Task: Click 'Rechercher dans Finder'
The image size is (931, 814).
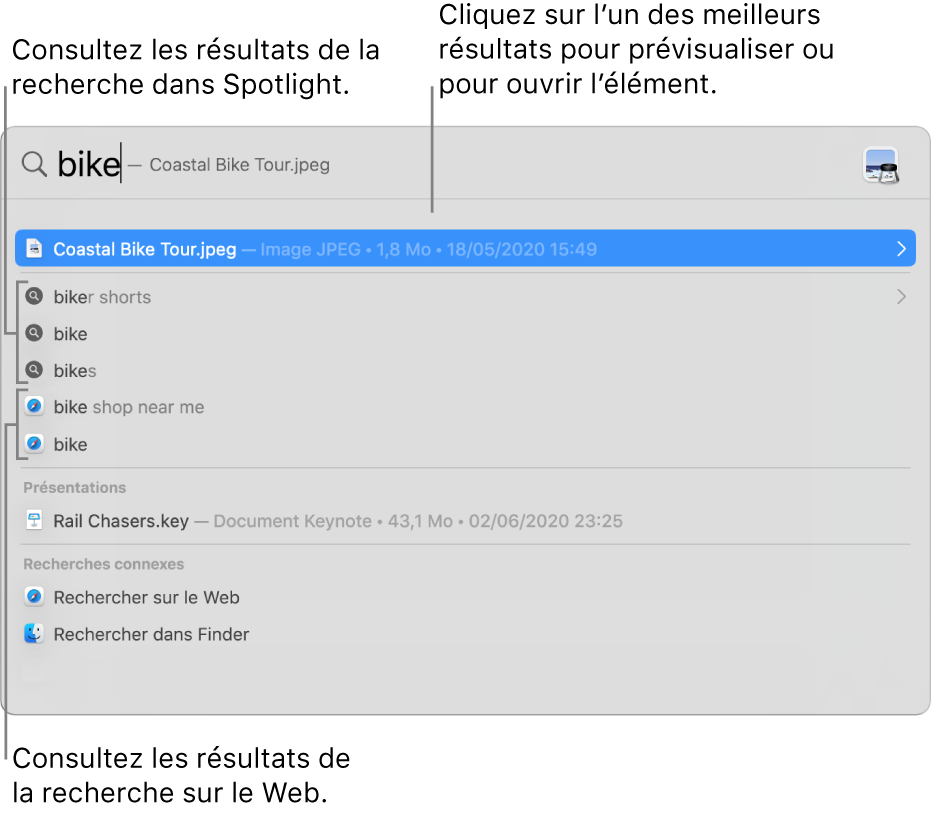Action: click(x=151, y=634)
